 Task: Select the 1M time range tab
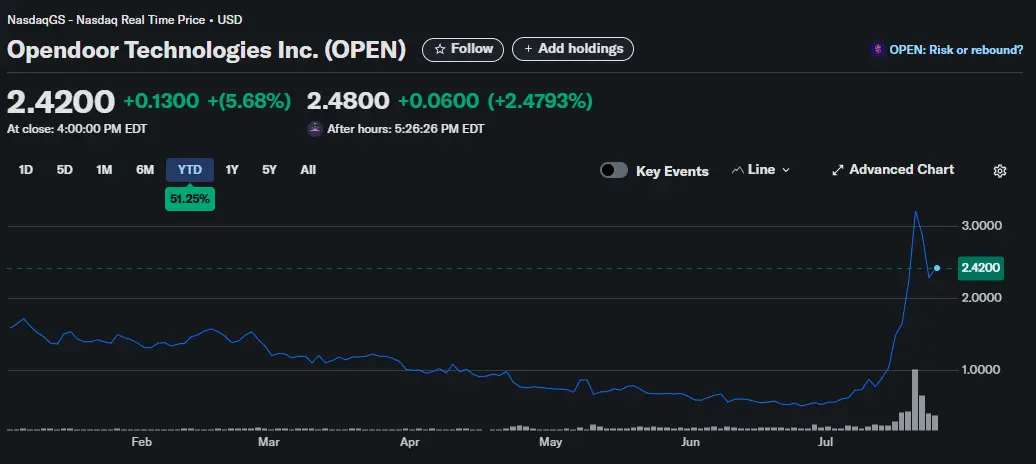tap(104, 170)
